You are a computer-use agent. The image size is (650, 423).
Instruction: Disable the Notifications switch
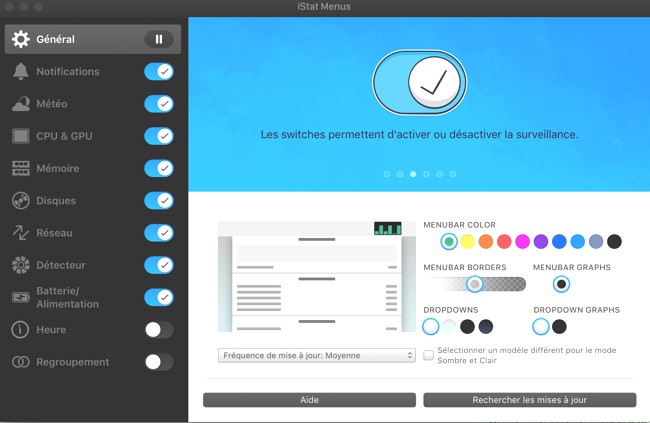click(x=158, y=72)
